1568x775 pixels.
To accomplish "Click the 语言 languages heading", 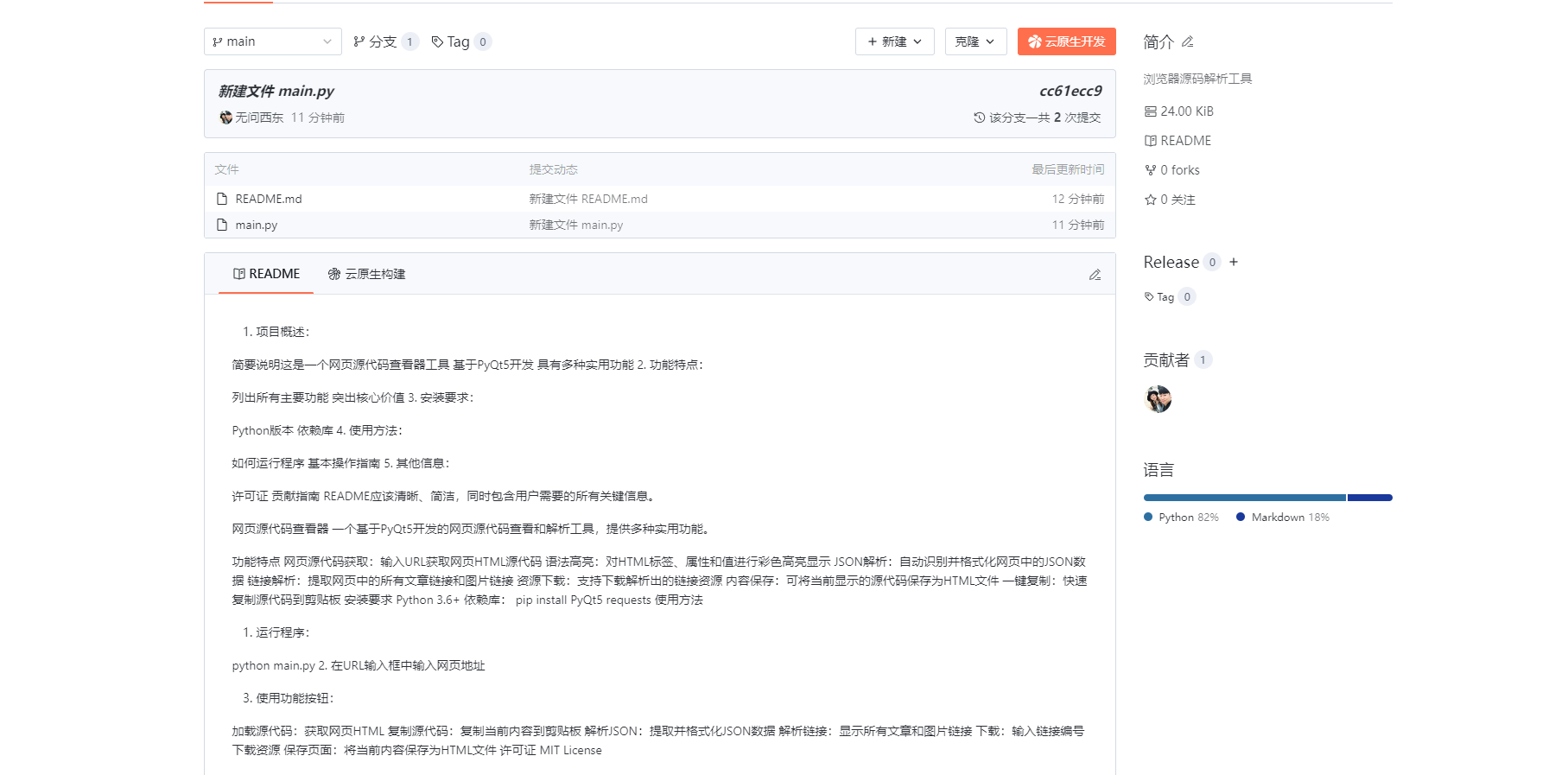I will [1159, 470].
